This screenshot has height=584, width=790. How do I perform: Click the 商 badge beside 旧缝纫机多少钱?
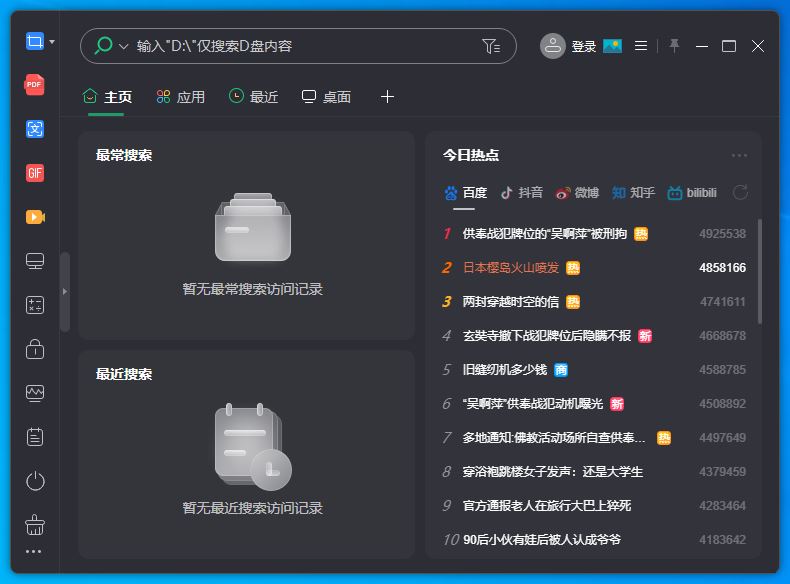click(x=561, y=370)
